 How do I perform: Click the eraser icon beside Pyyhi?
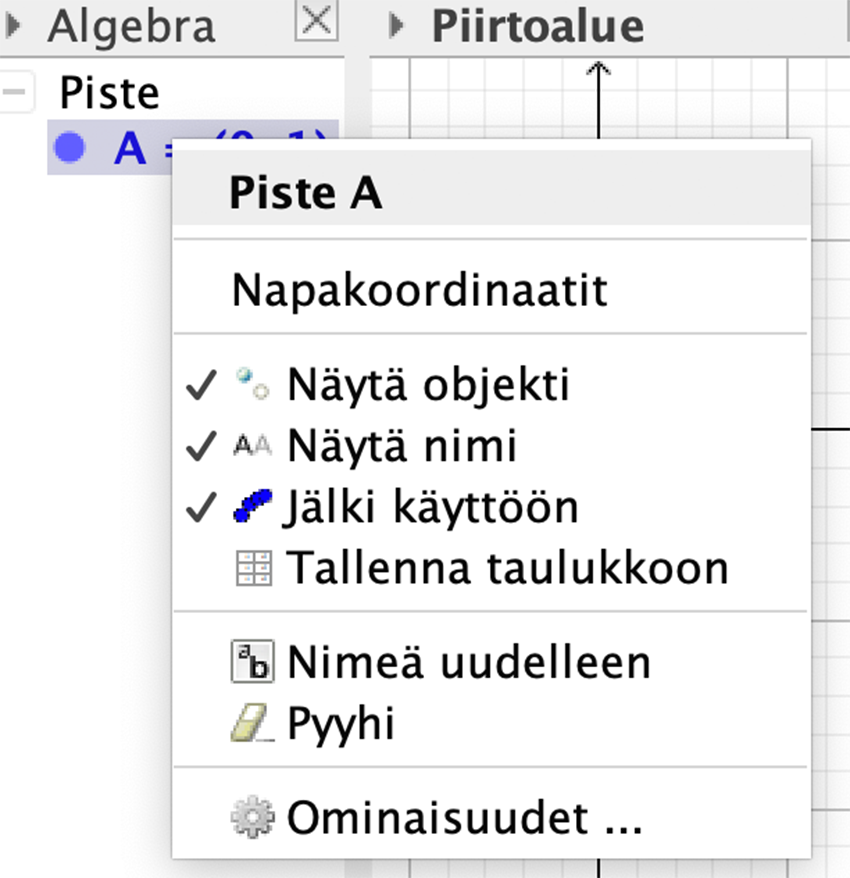(x=251, y=723)
